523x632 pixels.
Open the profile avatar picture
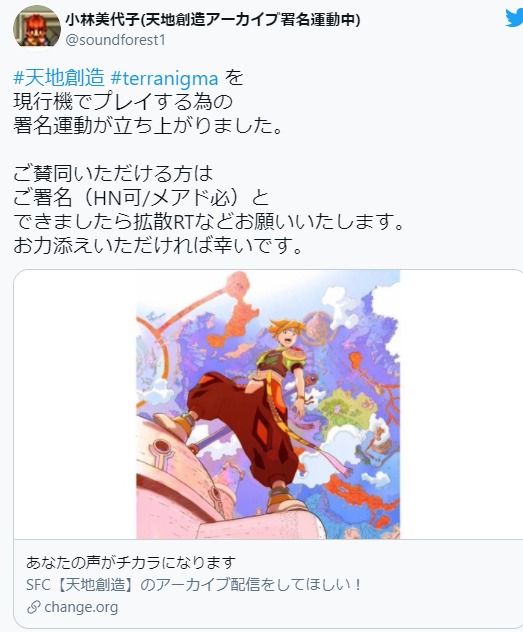[x=37, y=28]
